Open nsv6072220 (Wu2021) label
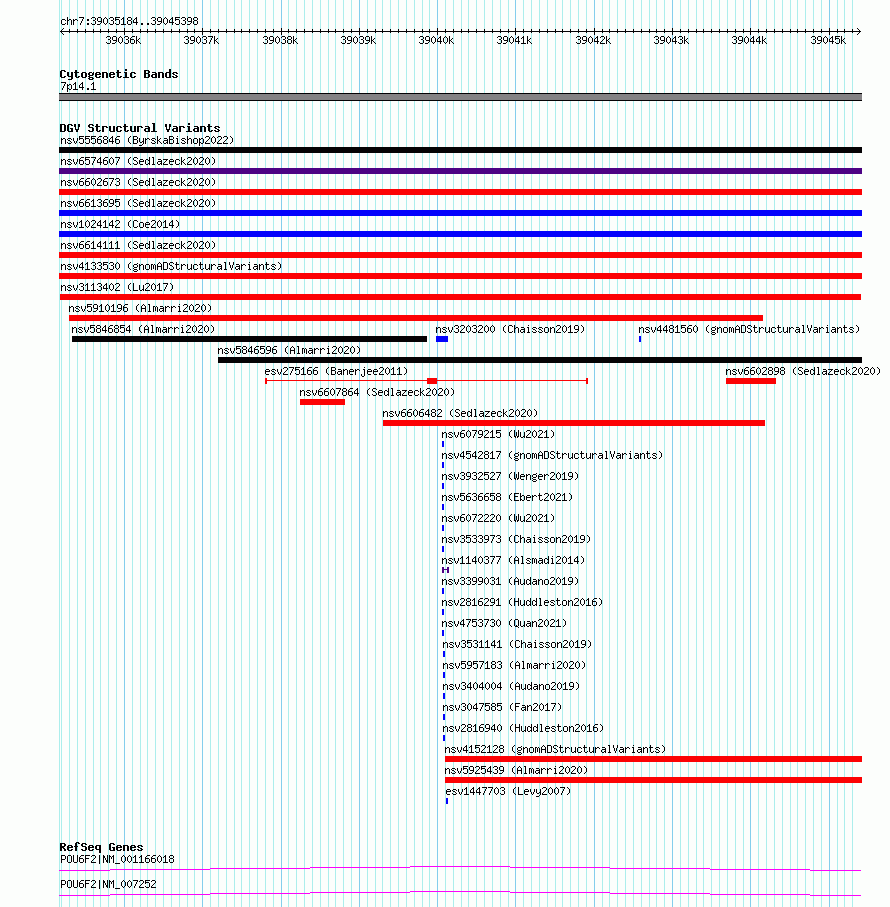The width and height of the screenshot is (890, 907). pos(498,519)
